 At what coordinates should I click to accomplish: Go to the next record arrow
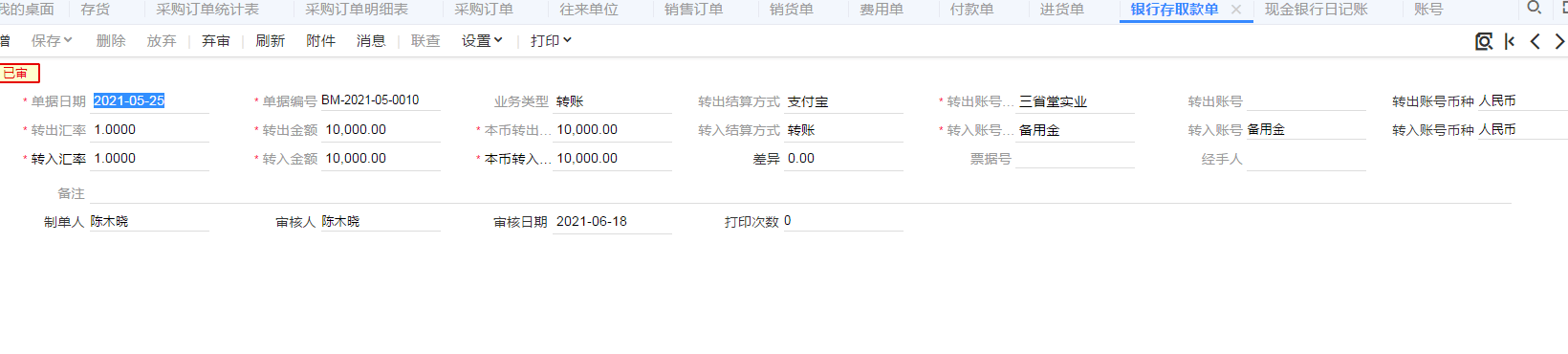(x=1559, y=41)
